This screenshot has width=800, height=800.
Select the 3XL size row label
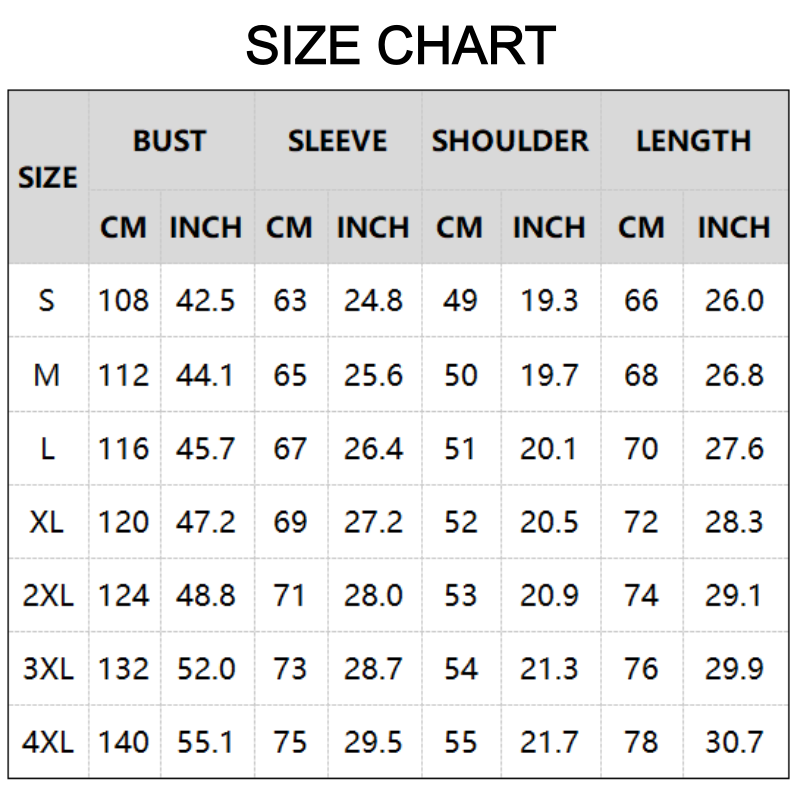[x=48, y=668]
